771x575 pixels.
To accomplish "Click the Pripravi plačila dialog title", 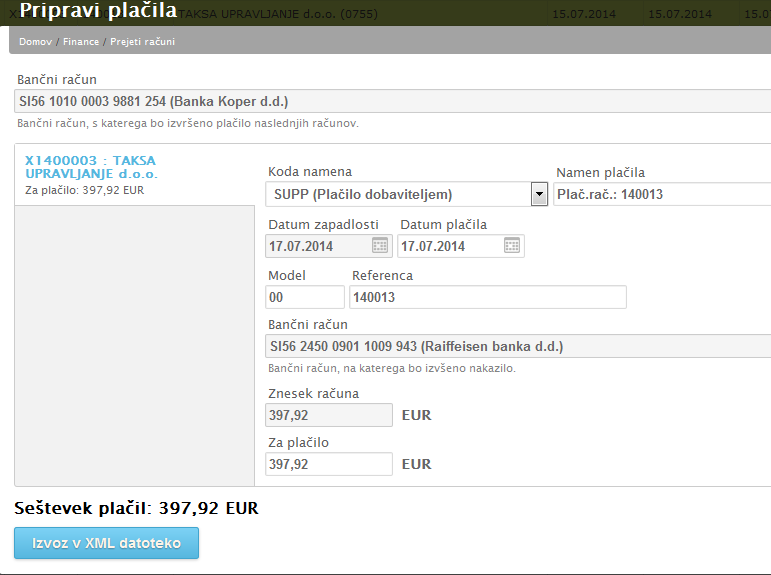I will [98, 12].
